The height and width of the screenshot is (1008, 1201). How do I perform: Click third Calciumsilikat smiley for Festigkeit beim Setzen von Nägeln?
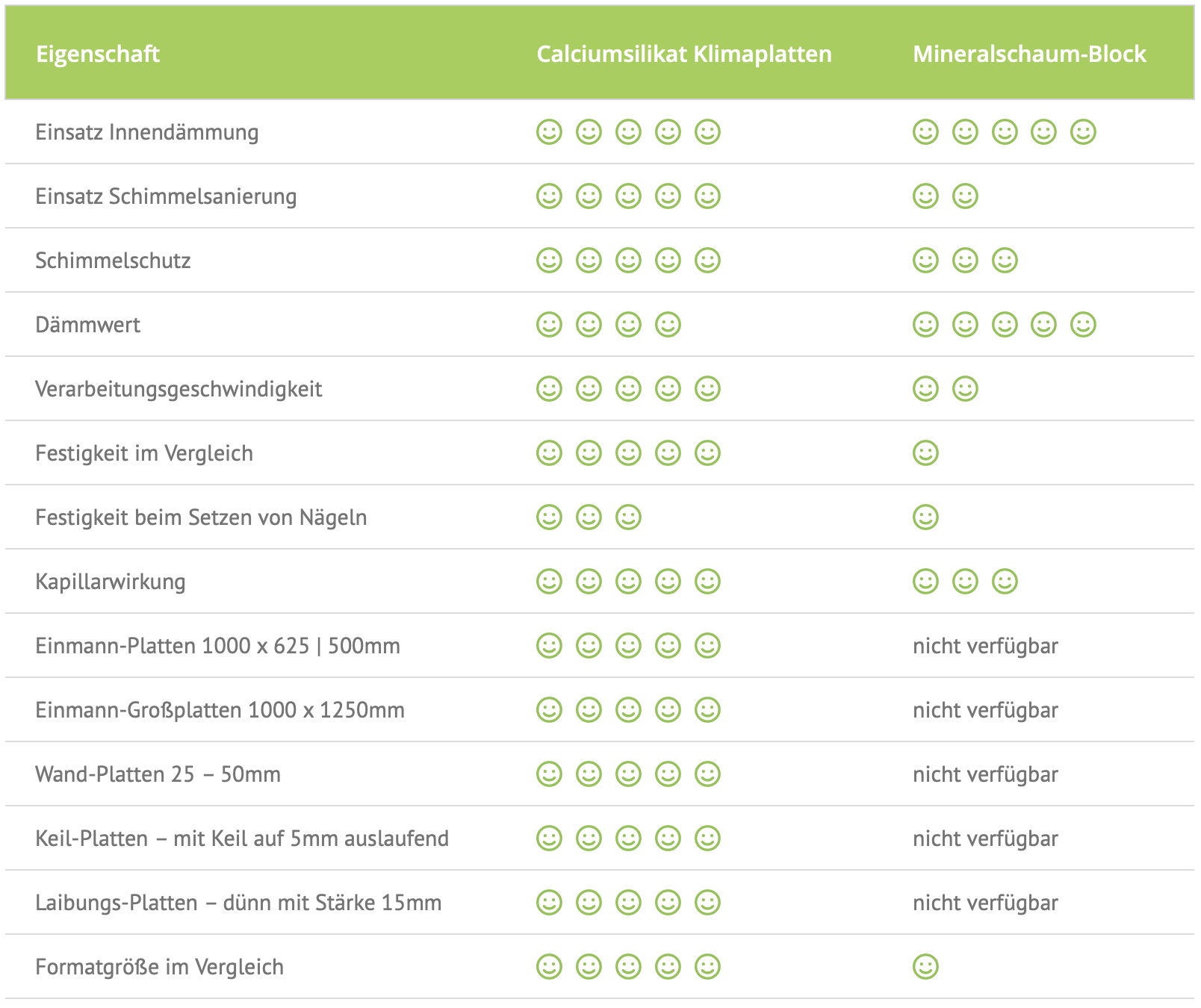pyautogui.click(x=628, y=517)
